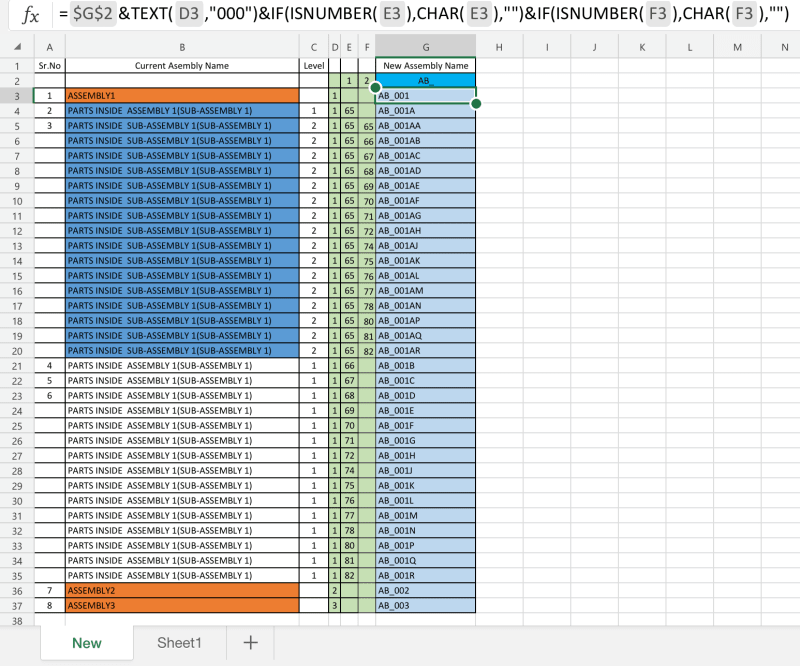Select the orange ASSEMBLY2 cell
Viewport: 800px width, 666px height.
182,590
